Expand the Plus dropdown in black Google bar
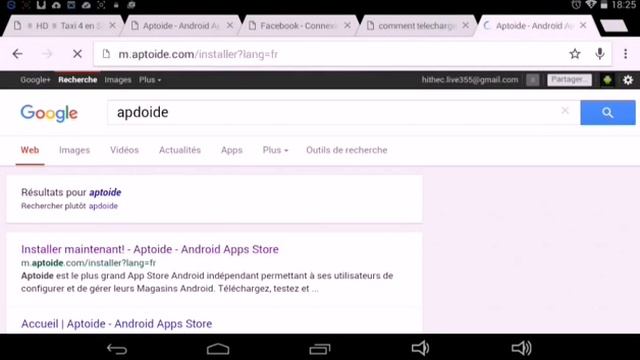This screenshot has height=360, width=640. [x=150, y=80]
